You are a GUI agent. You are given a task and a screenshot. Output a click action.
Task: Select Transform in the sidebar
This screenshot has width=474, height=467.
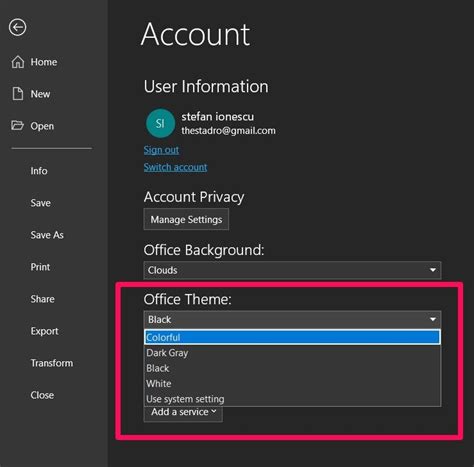pos(52,363)
